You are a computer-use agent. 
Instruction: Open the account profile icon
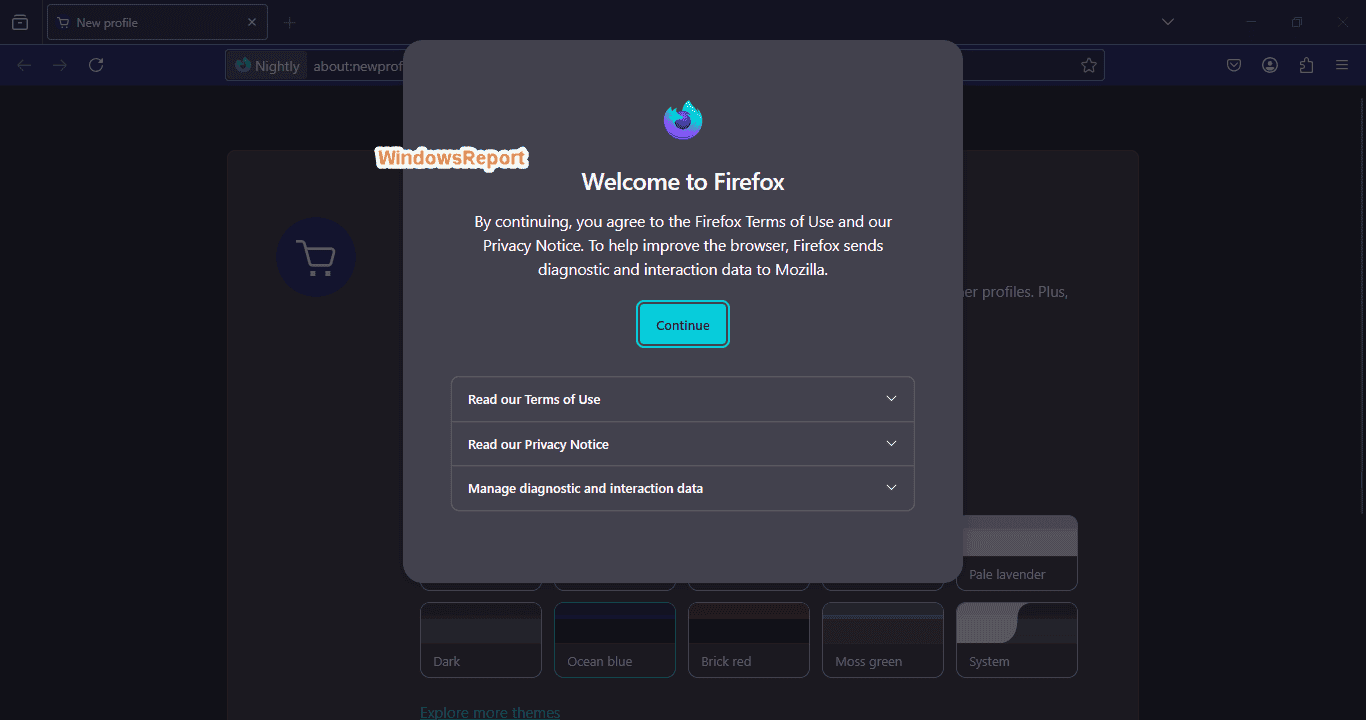pyautogui.click(x=1270, y=65)
